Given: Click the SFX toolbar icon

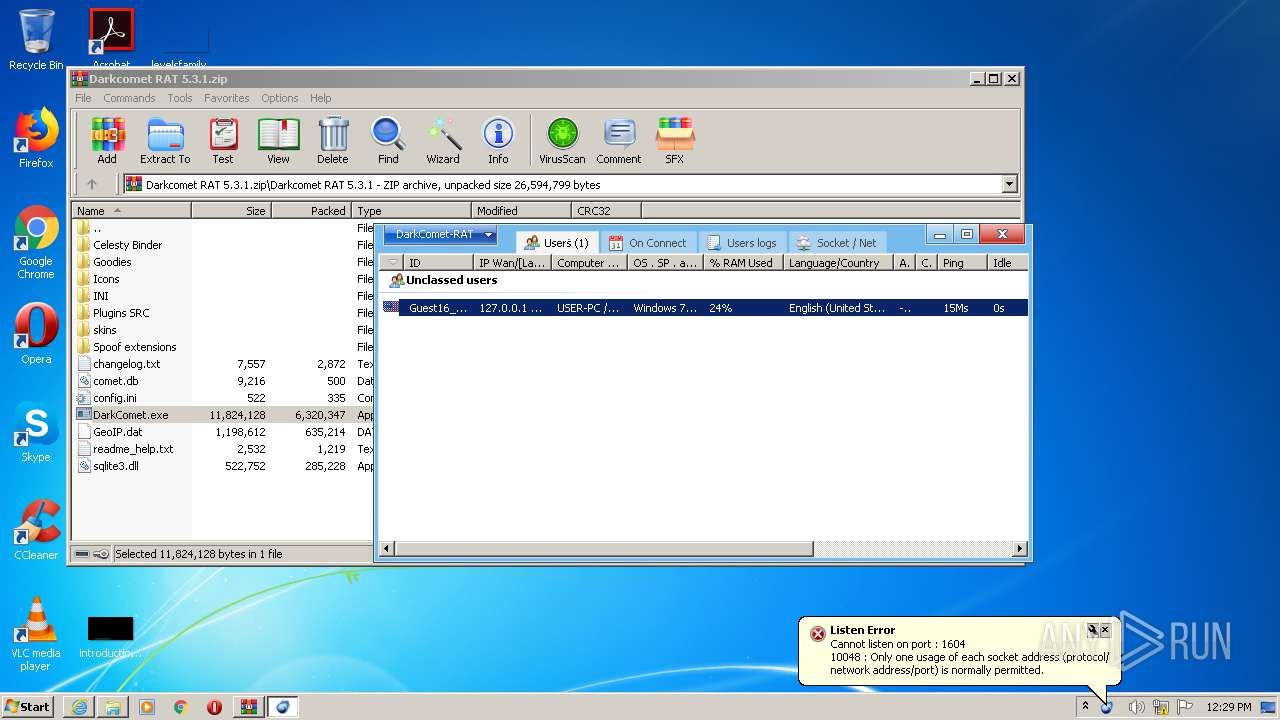Looking at the screenshot, I should [x=675, y=141].
